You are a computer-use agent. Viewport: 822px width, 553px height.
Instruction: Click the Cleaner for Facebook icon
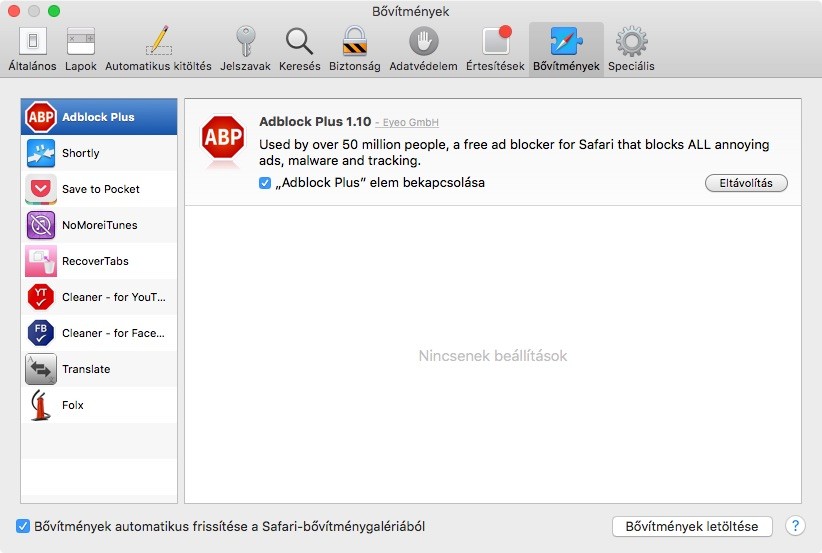(x=41, y=333)
